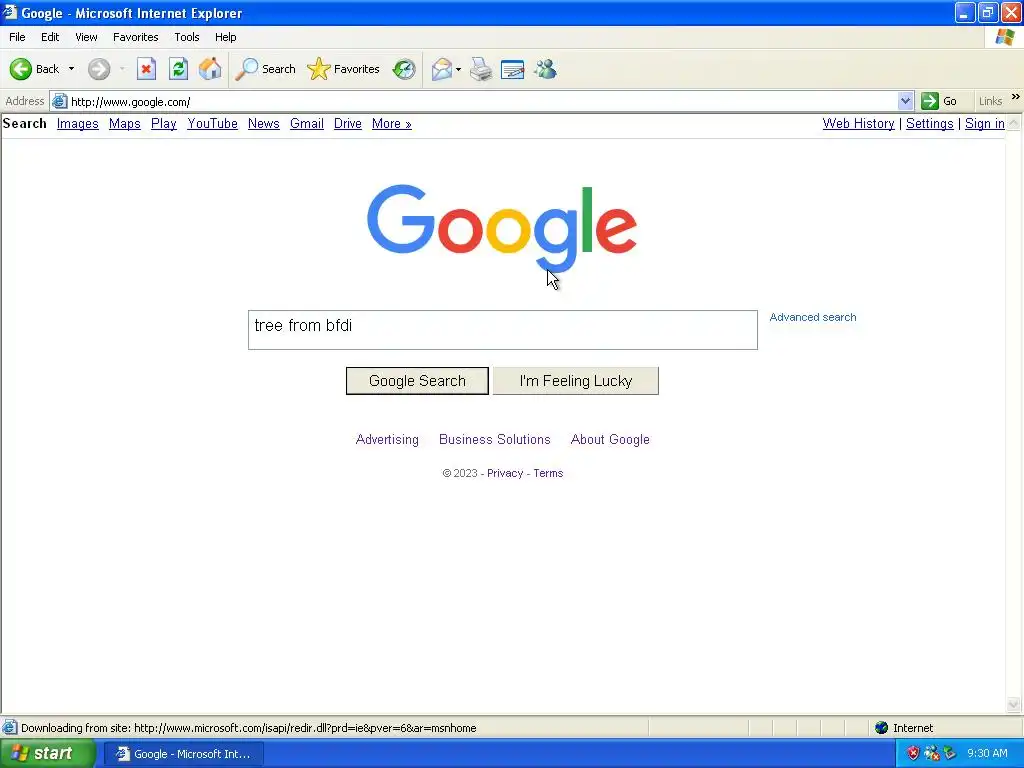
Task: Click the middle system tray icon
Action: 931,754
